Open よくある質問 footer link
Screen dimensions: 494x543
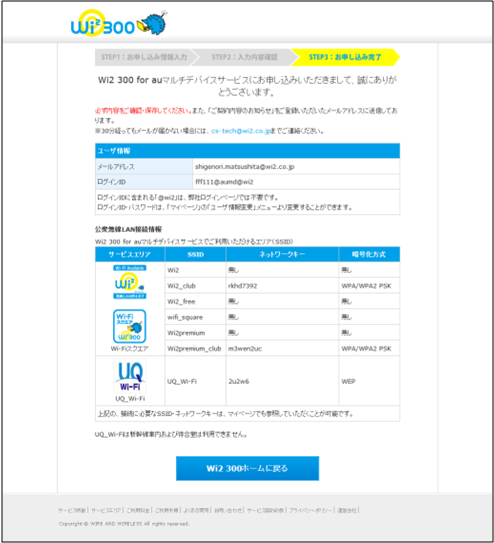[x=196, y=510]
